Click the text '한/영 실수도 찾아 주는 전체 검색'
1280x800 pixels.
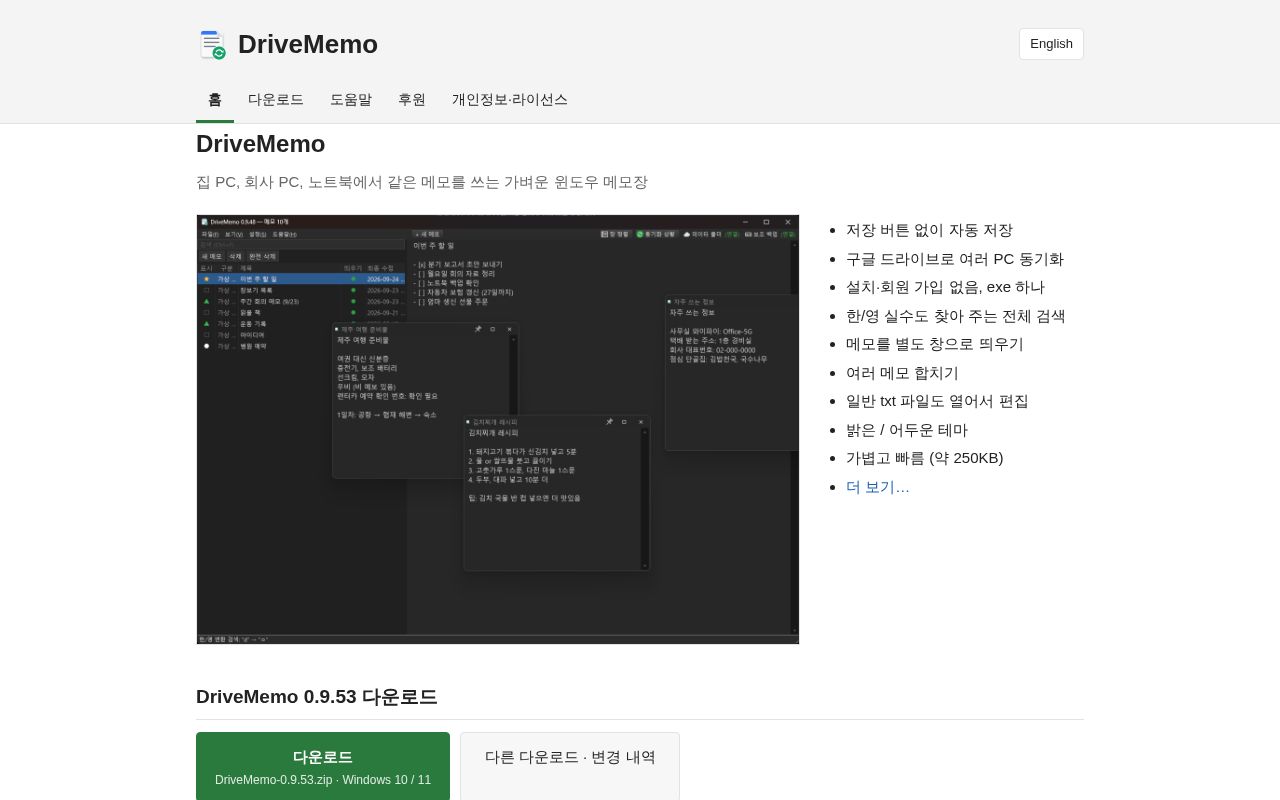click(956, 316)
